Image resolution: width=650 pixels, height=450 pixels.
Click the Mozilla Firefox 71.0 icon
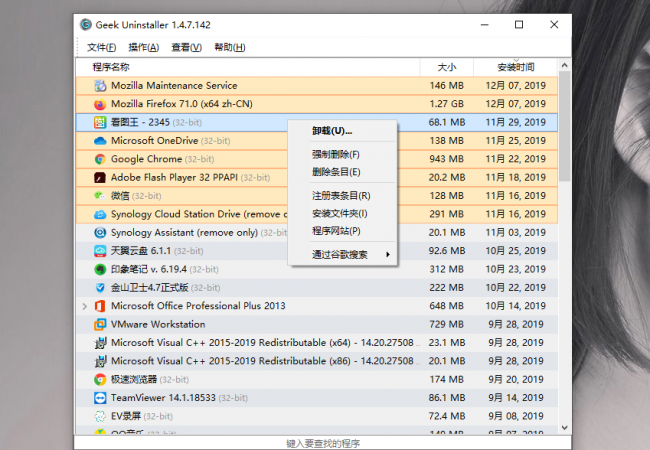pos(100,104)
